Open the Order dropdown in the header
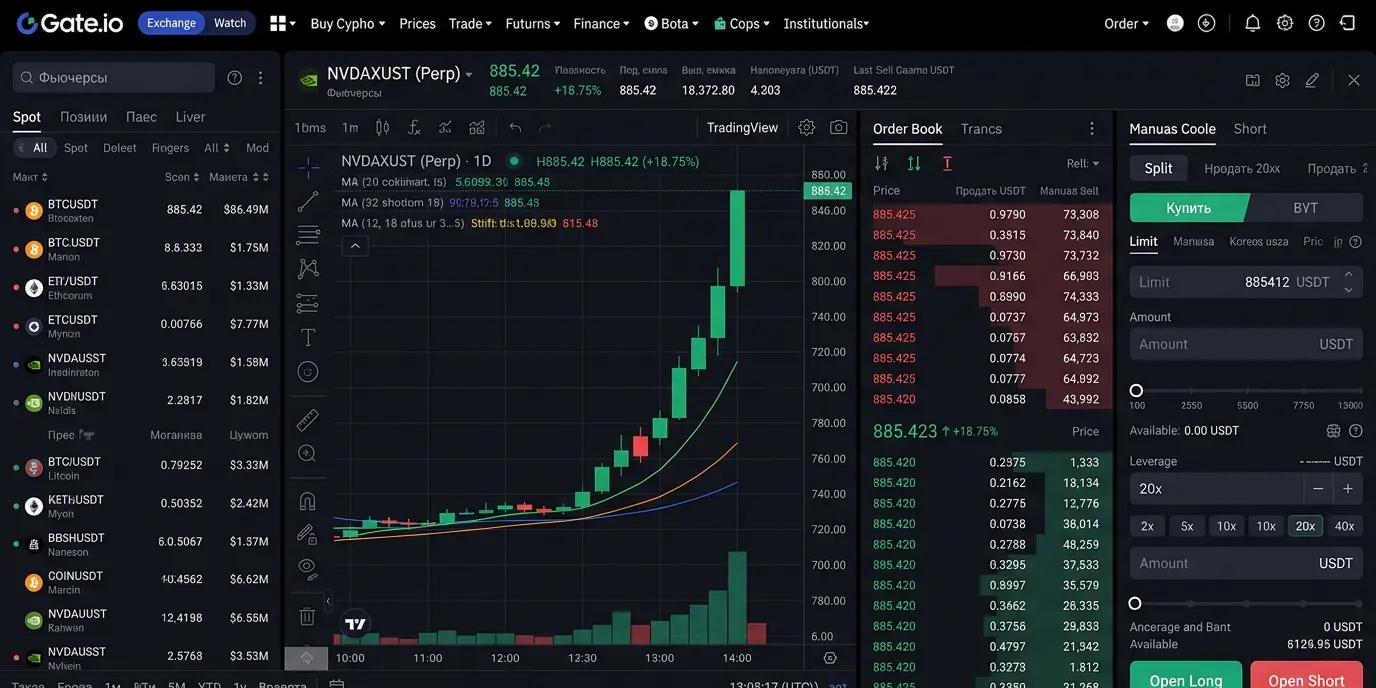1376x688 pixels. tap(1126, 23)
